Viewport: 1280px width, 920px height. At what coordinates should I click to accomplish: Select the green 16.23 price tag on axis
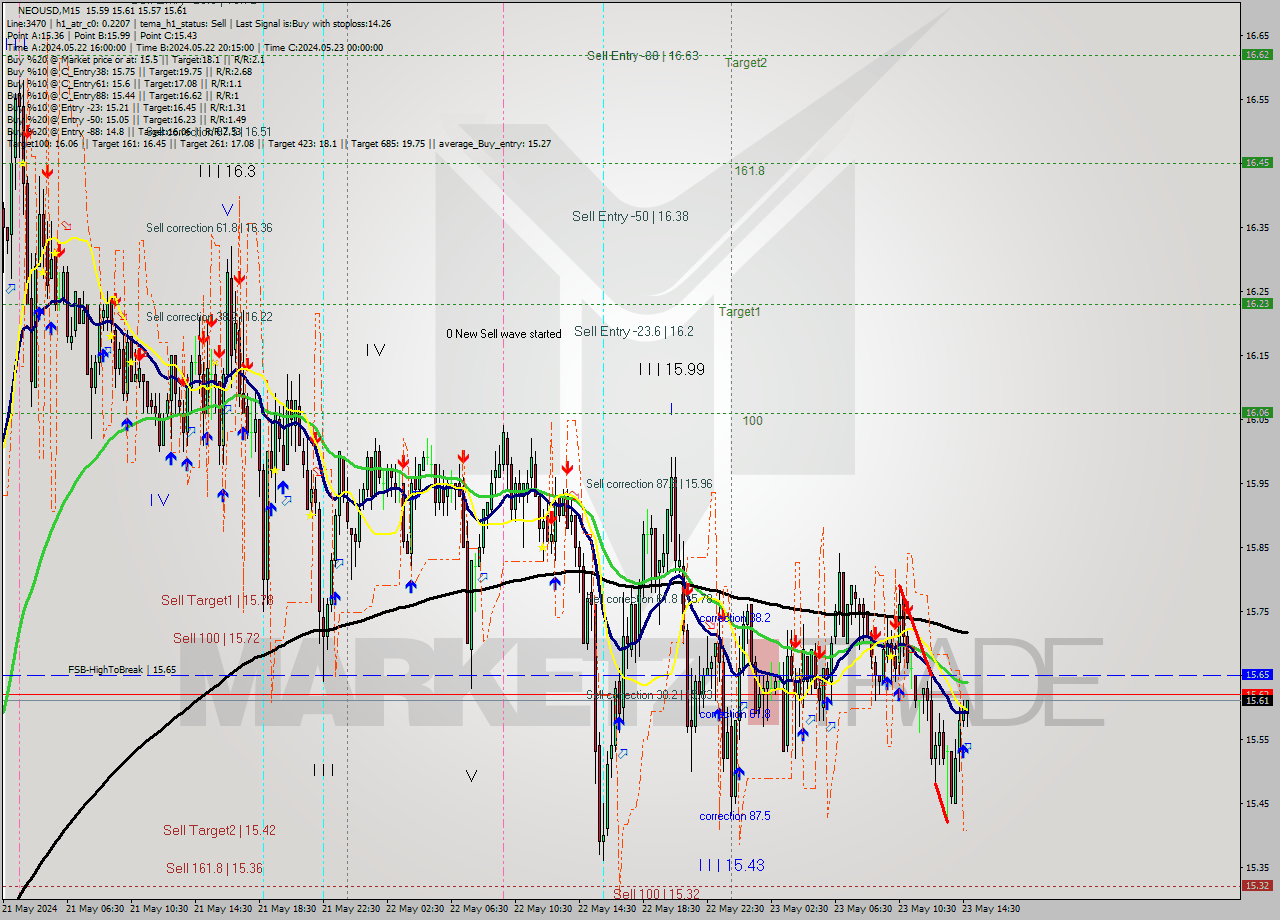1257,304
